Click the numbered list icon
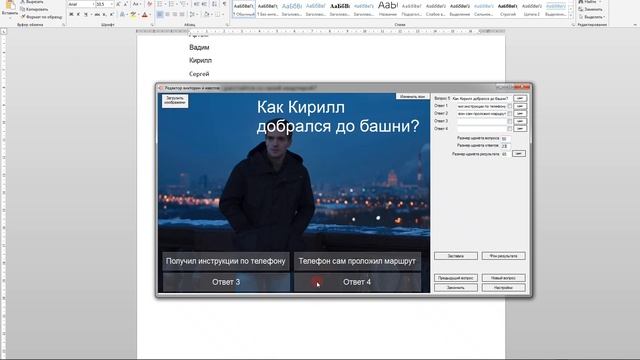Viewport: 640px width, 360px height. [x=171, y=4]
